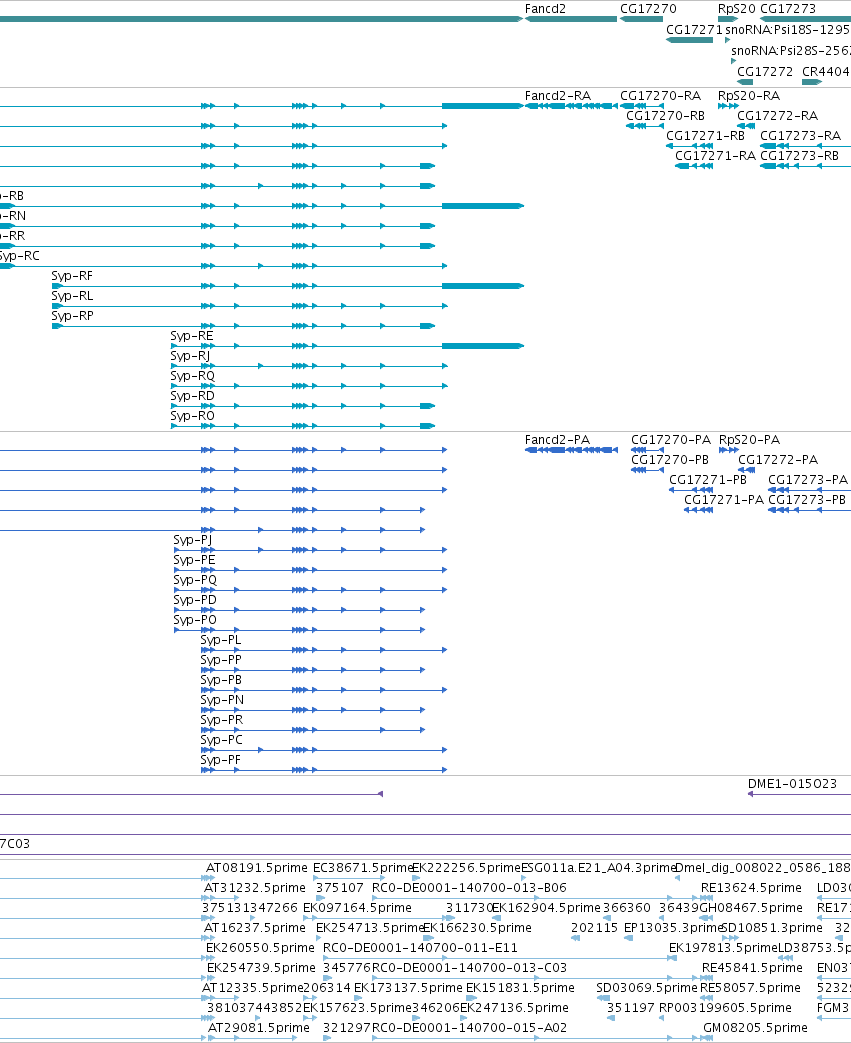The width and height of the screenshot is (851, 1043).
Task: Select the CG17270-PA protein label
Action: (x=671, y=440)
